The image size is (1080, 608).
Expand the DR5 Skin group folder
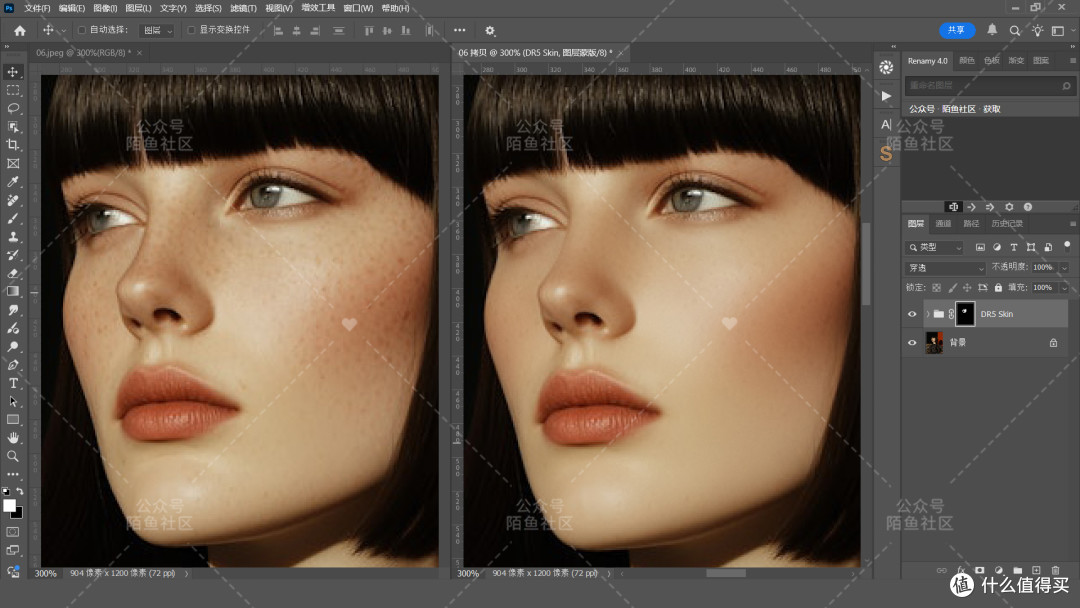(x=928, y=314)
